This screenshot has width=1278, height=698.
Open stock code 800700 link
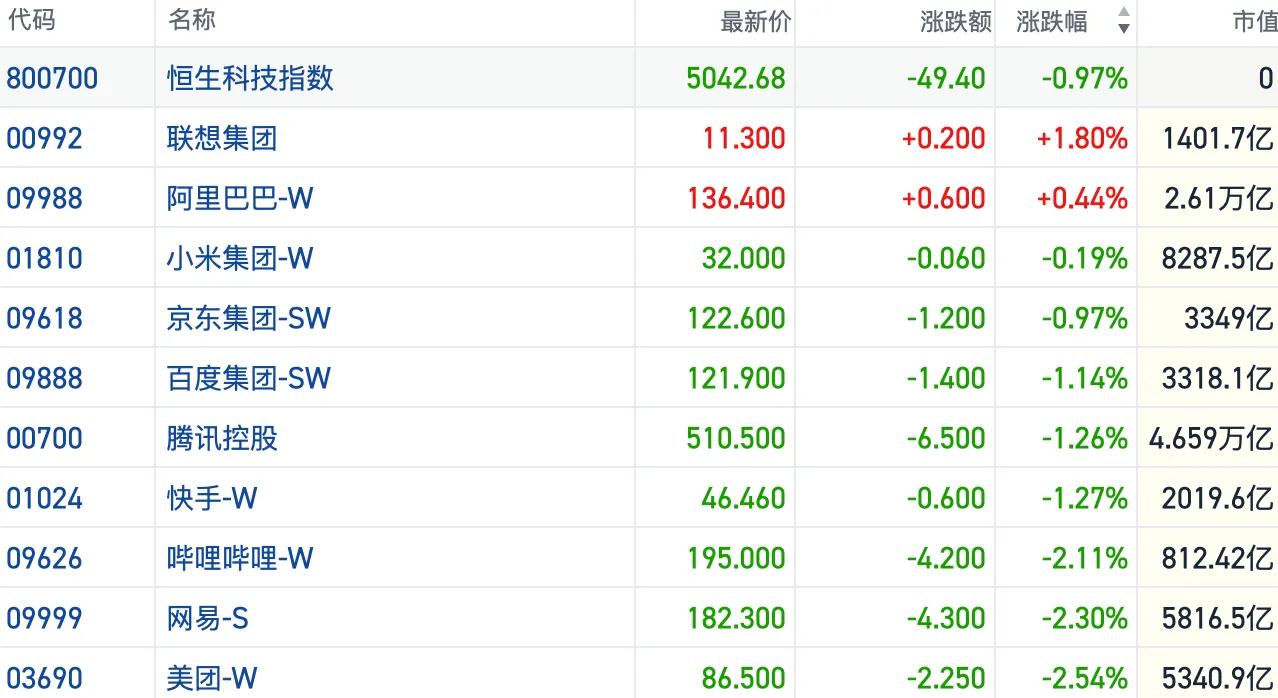52,78
